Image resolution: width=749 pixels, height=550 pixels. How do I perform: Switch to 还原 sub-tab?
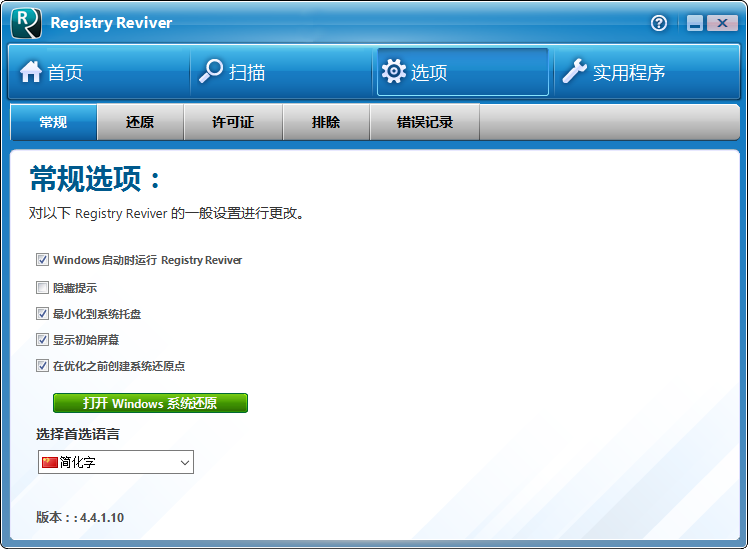click(140, 122)
